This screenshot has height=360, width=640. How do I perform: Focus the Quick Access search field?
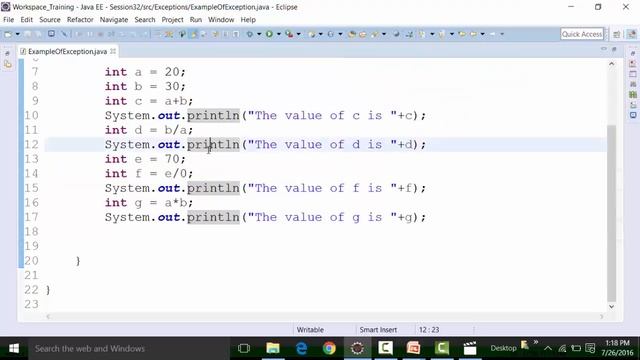click(x=582, y=34)
